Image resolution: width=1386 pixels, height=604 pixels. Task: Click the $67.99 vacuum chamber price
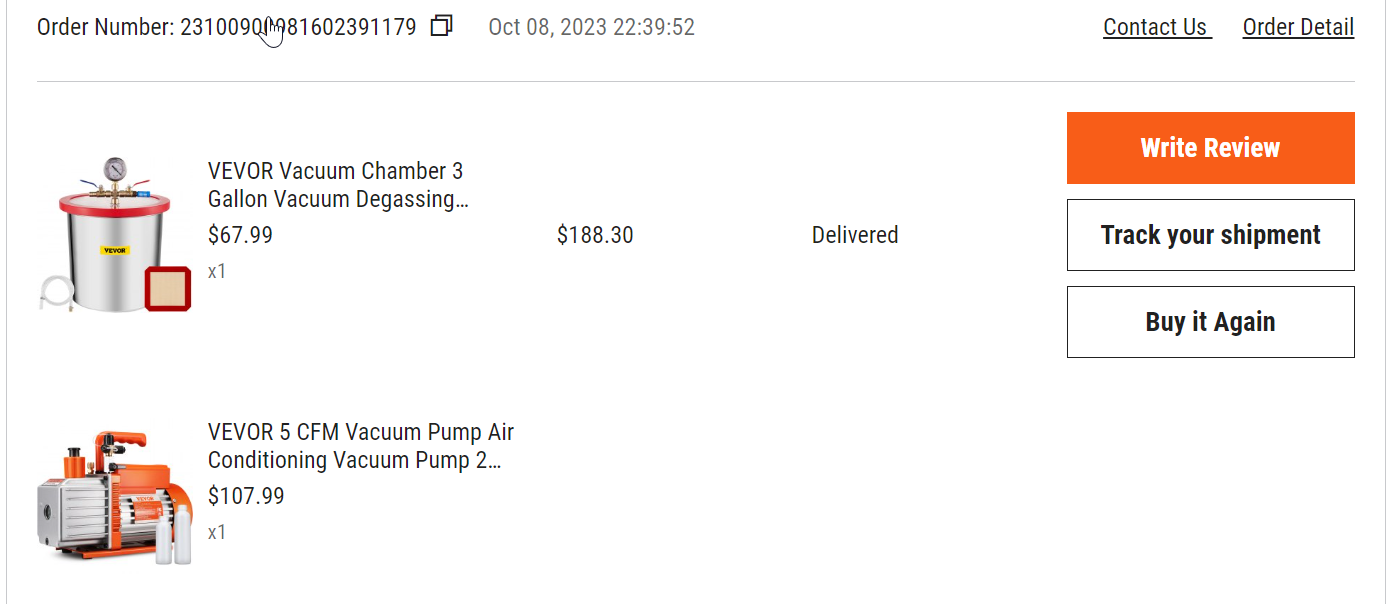point(240,235)
